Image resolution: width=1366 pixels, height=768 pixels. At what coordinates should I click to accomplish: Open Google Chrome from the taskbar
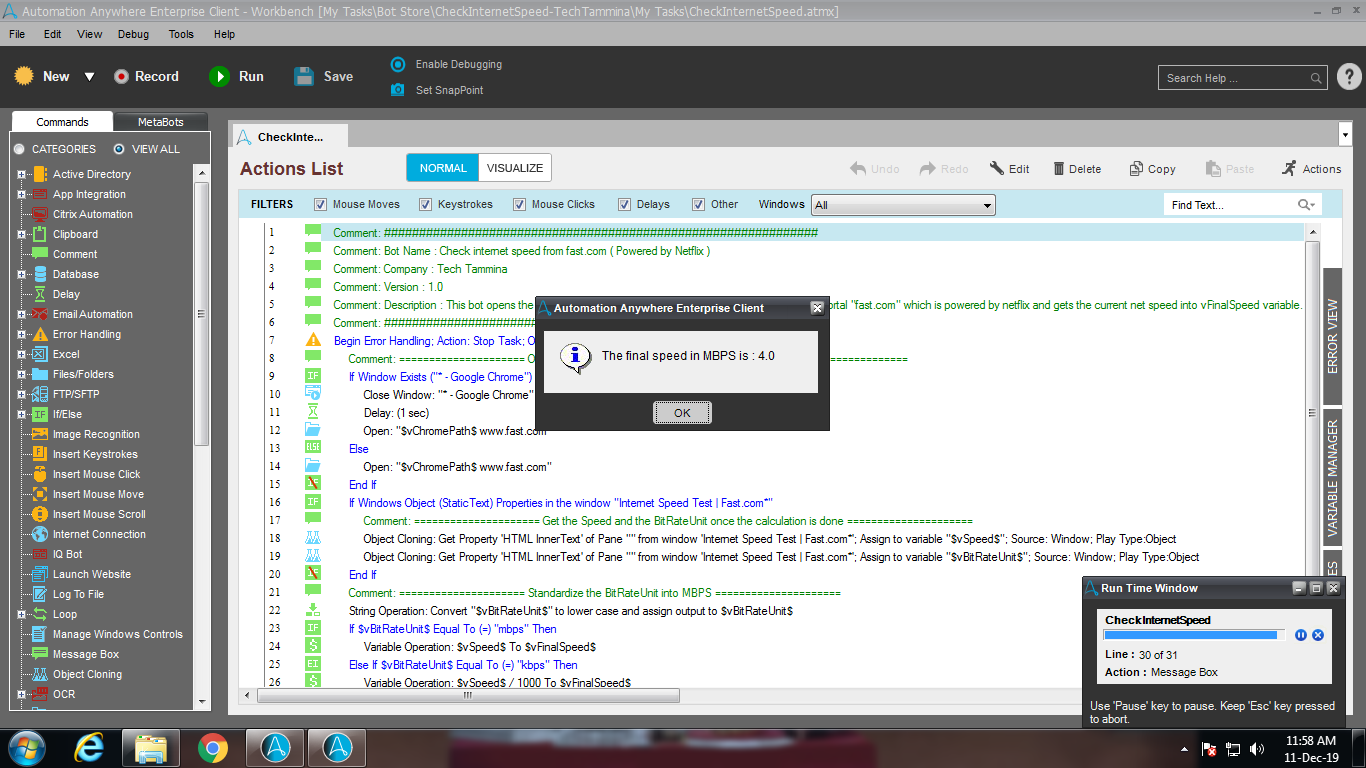tap(212, 747)
